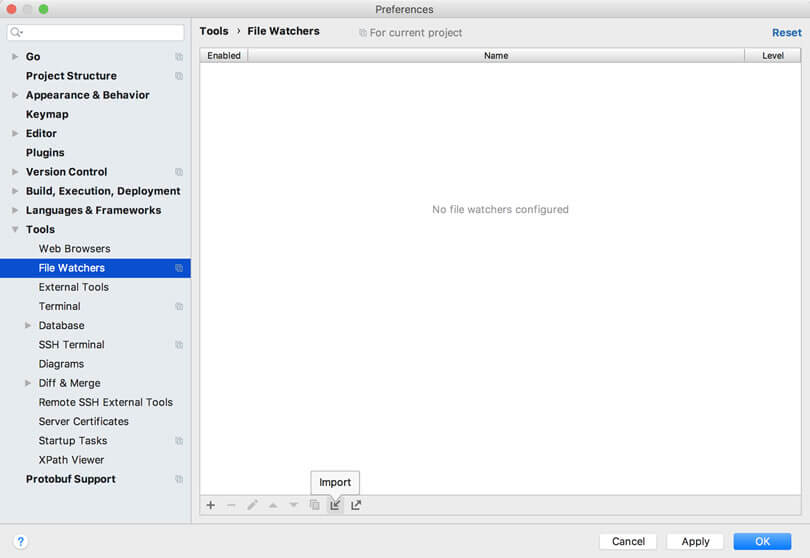The image size is (810, 558).
Task: Open the Keymap settings page
Action: [47, 114]
